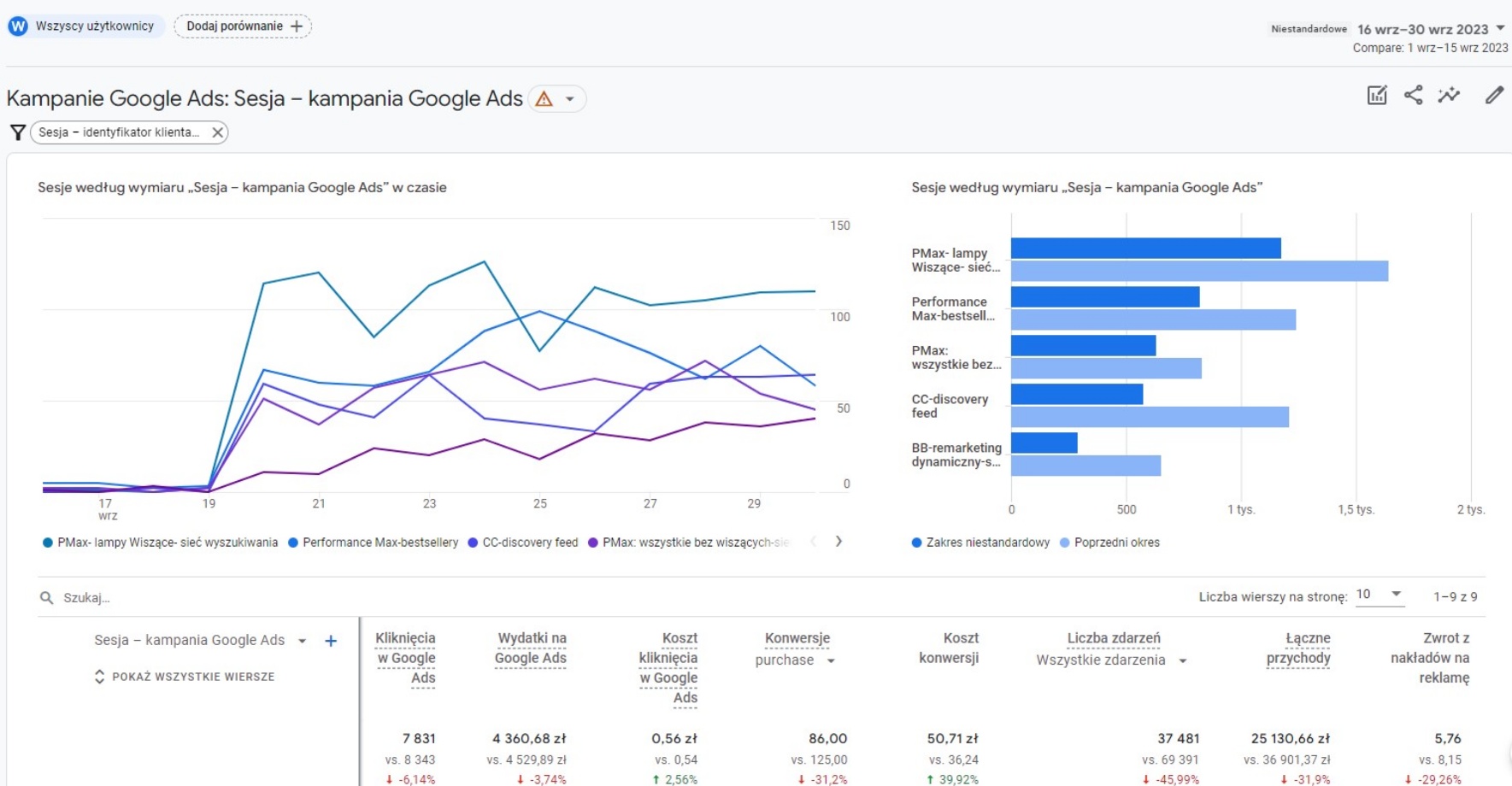Sort by Wydatki na Google Ads column
This screenshot has width=1512, height=786.
coord(531,648)
